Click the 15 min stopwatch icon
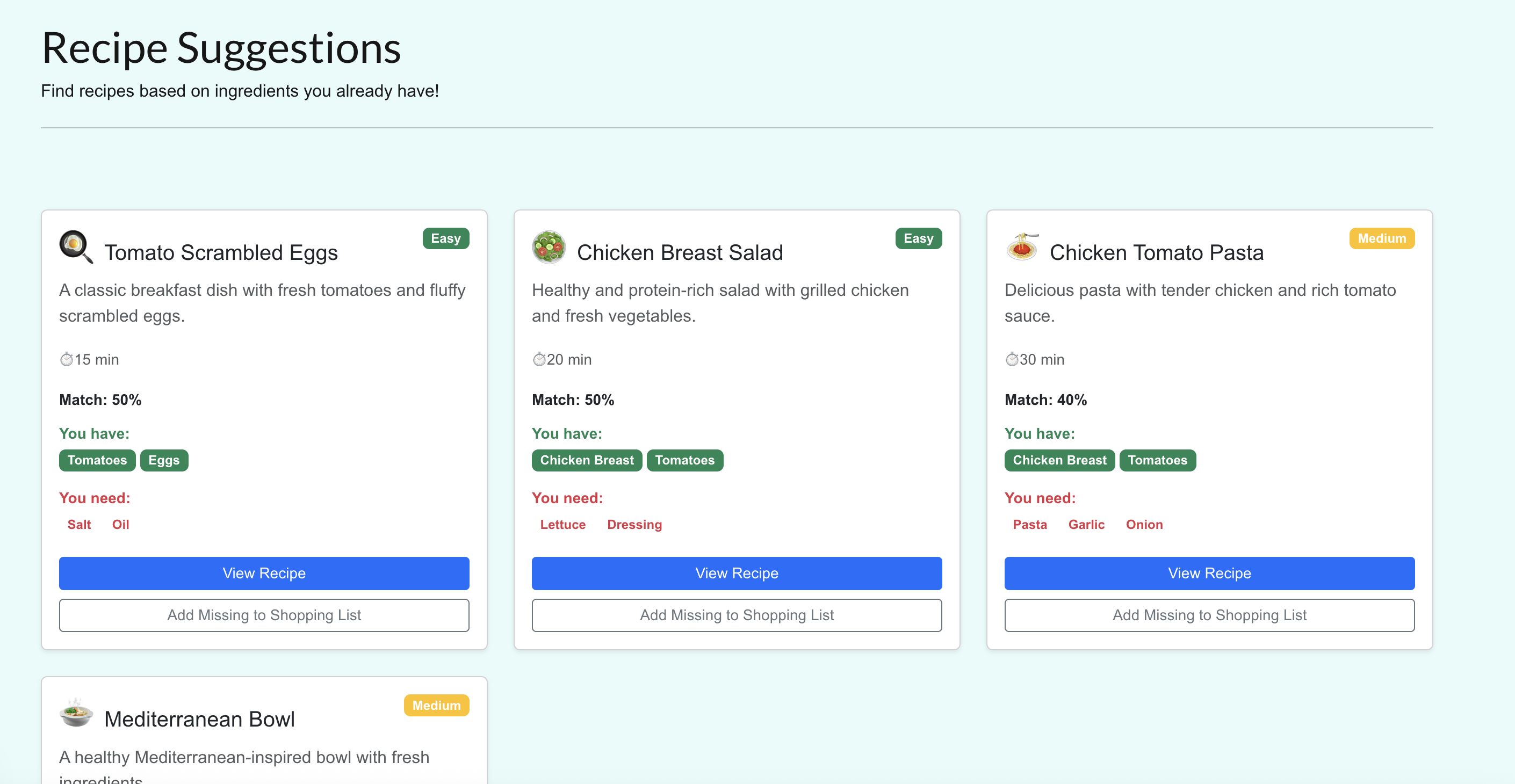1515x784 pixels. pyautogui.click(x=67, y=359)
